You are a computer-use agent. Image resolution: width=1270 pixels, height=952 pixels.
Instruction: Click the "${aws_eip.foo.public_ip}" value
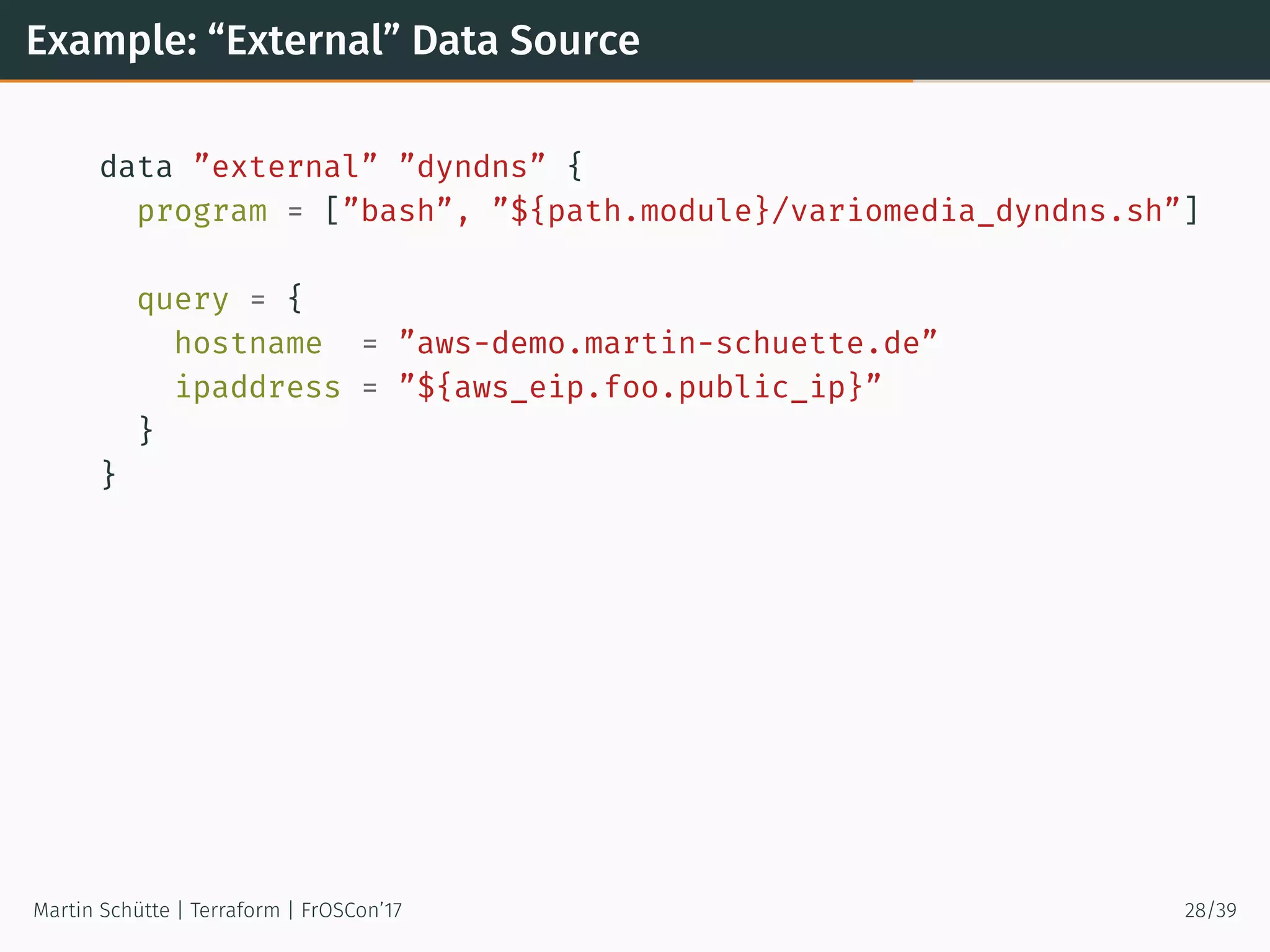pos(640,387)
